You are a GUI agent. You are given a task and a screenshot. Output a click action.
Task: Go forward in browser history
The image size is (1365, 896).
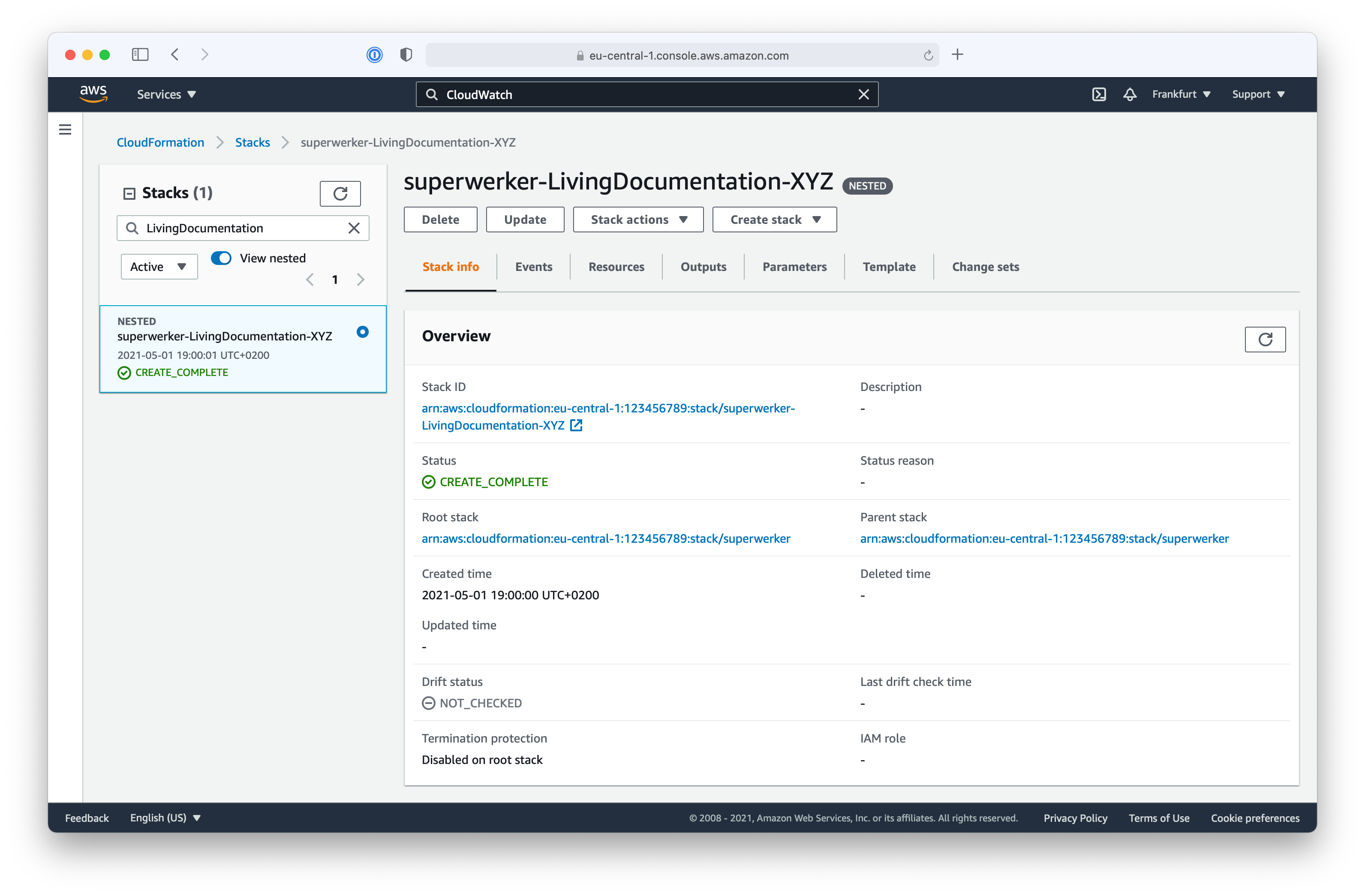click(x=205, y=54)
